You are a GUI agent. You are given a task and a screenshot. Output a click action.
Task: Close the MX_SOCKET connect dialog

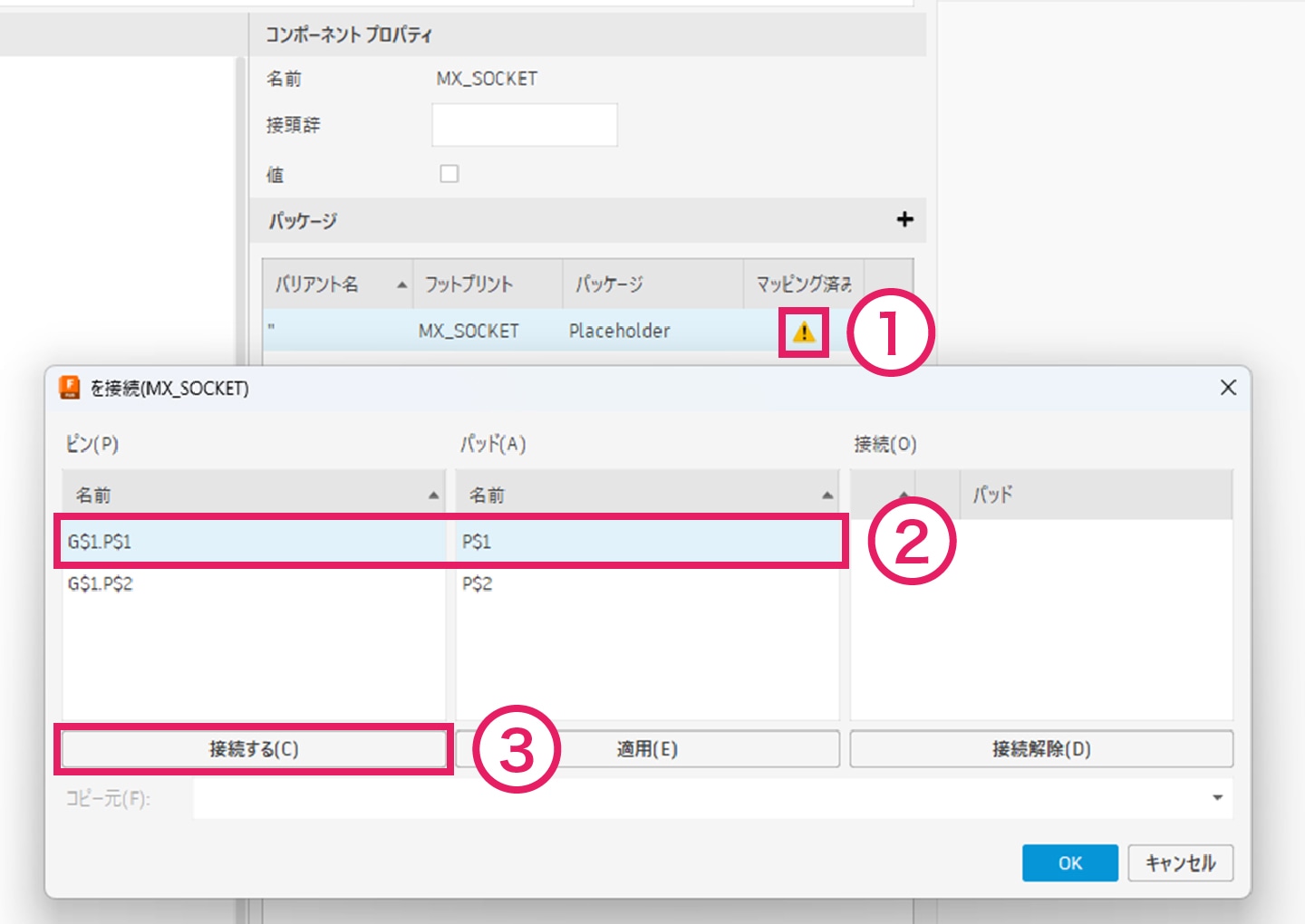click(1228, 388)
